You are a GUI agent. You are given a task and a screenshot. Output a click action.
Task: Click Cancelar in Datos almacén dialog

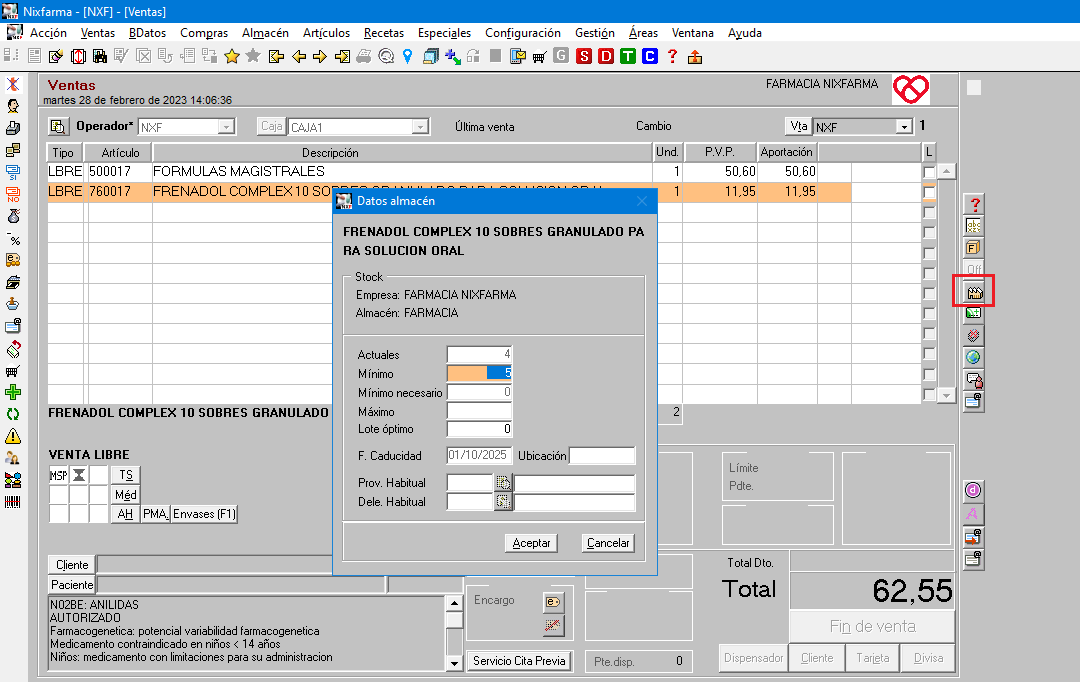click(608, 543)
